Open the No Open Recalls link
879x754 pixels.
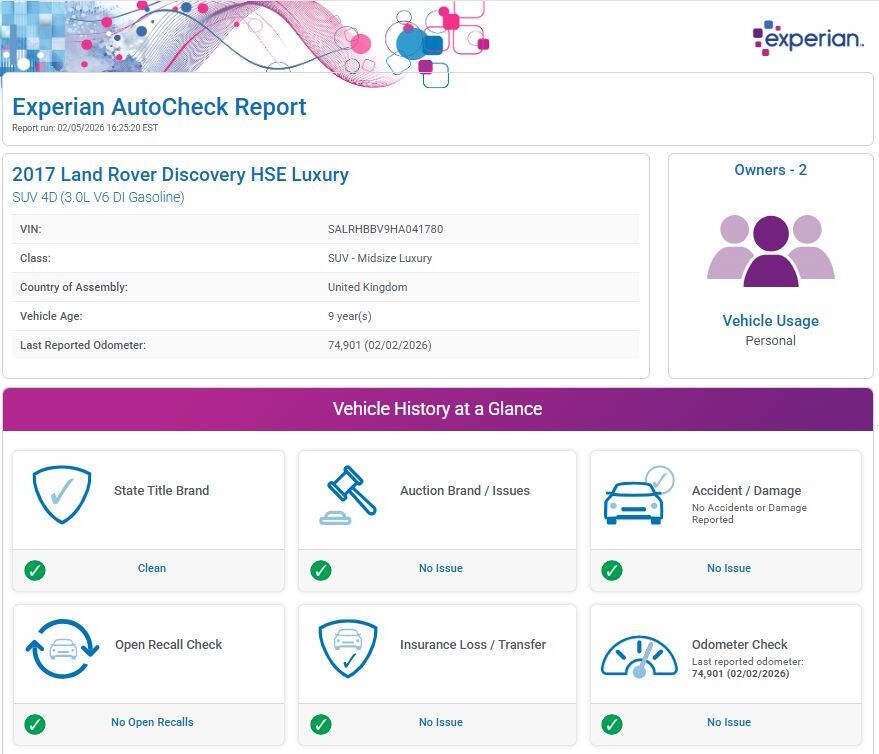pos(152,722)
